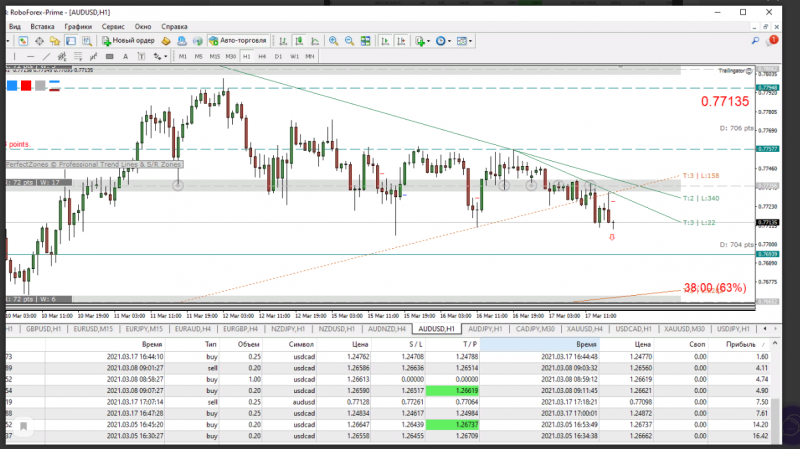Click the globe market icon
800x449 pixels.
pyautogui.click(x=197, y=41)
